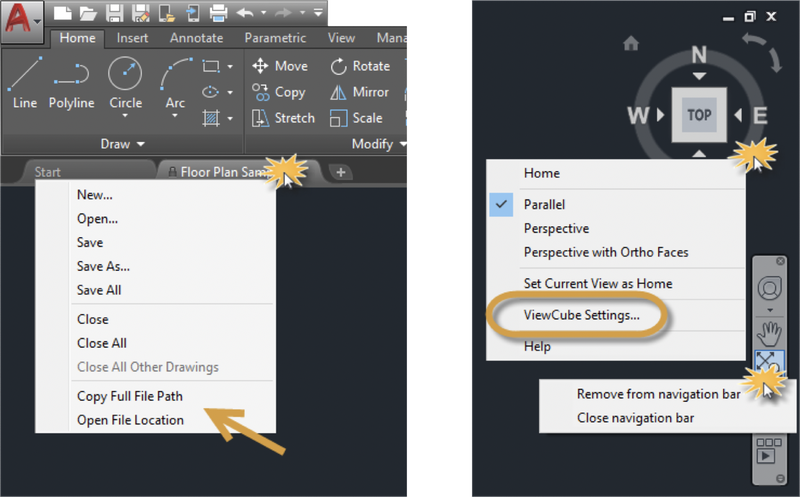Viewport: 800px width, 497px height.
Task: Click the Save As disk-with-pencil icon
Action: click(x=140, y=13)
